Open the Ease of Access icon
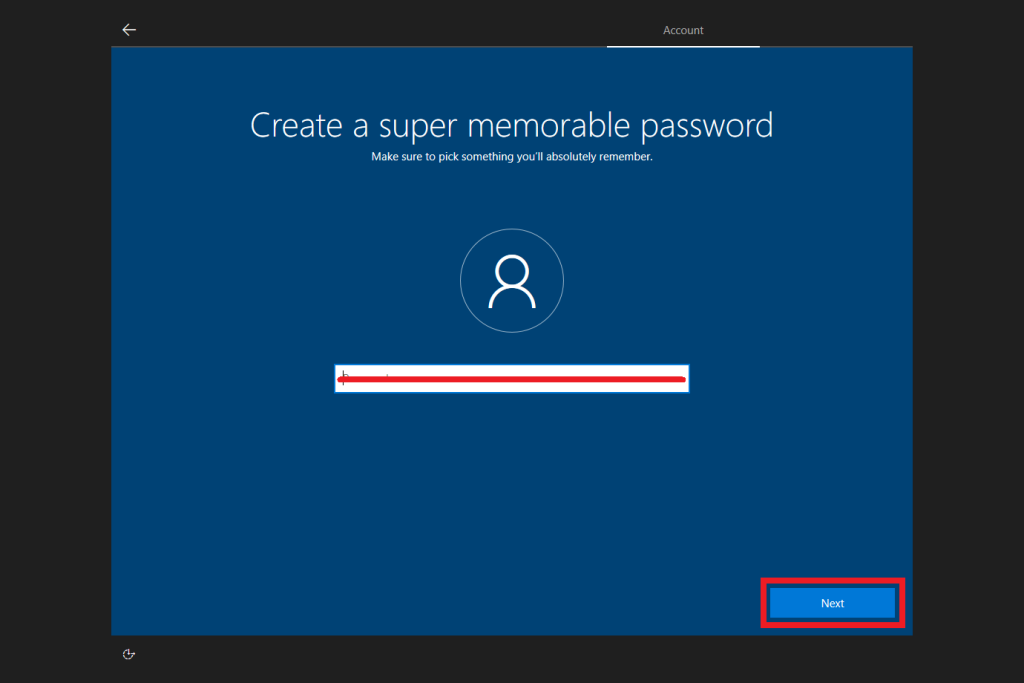1024x683 pixels. click(x=128, y=654)
